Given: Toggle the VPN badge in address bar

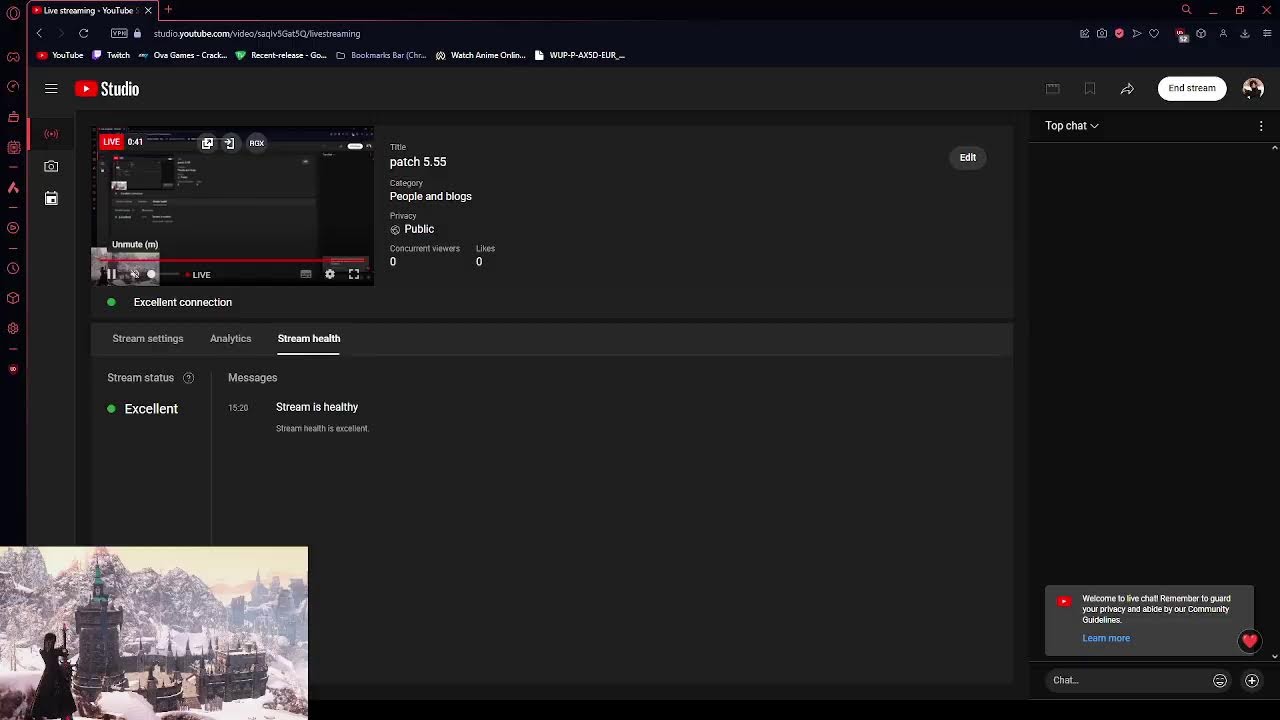Looking at the screenshot, I should tap(119, 34).
